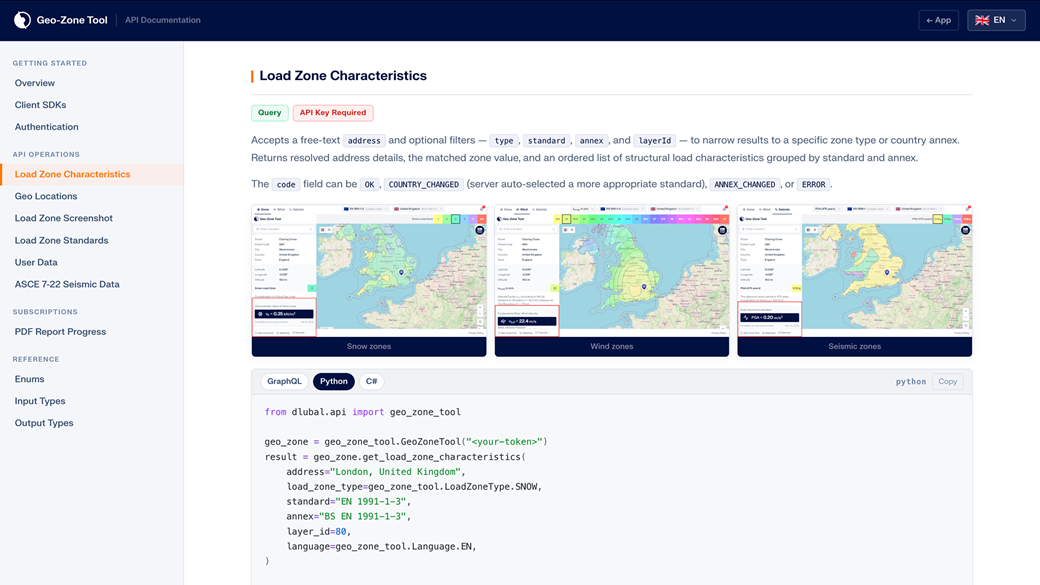Click the Snow zones caption
The width and height of the screenshot is (1040, 585).
(x=369, y=346)
